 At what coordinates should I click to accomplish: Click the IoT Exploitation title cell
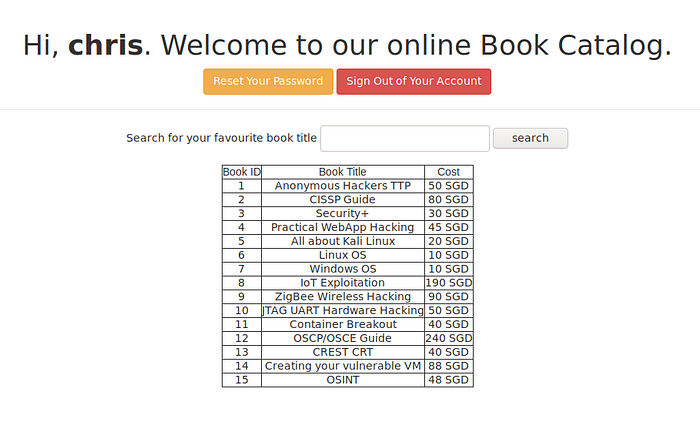(x=342, y=283)
